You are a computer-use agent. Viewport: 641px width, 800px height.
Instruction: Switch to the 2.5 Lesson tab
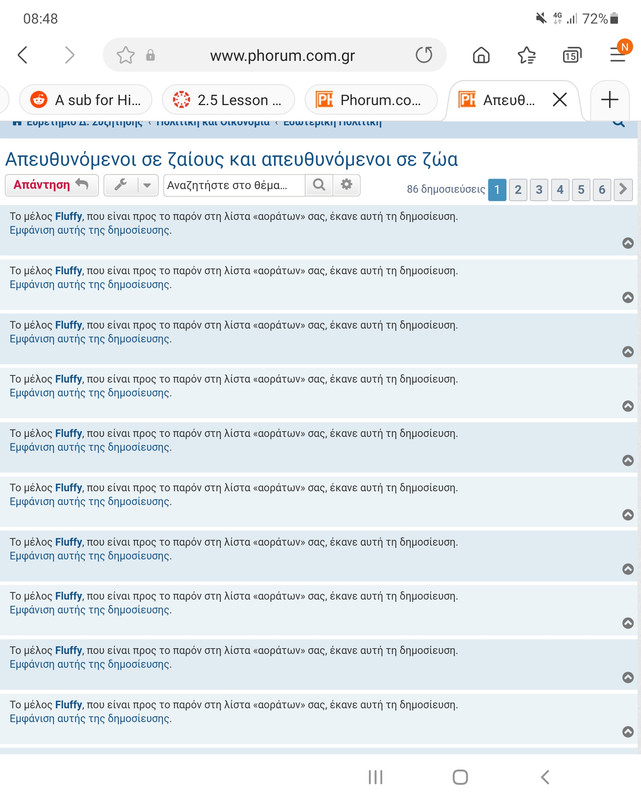coord(228,99)
